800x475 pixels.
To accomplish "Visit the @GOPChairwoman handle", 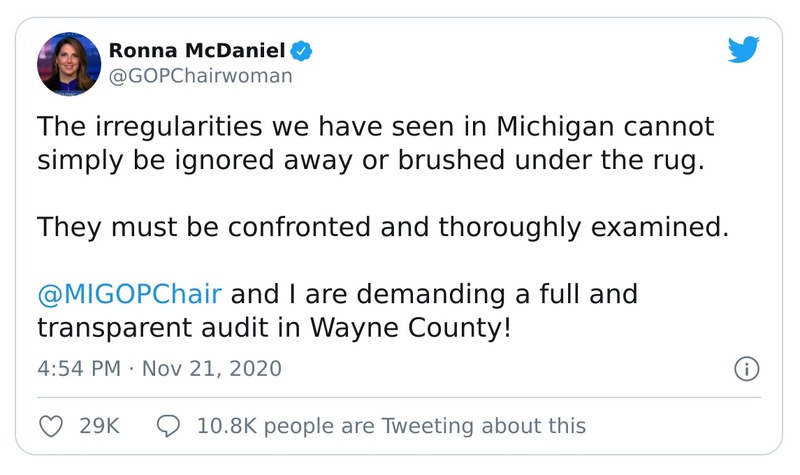I will pyautogui.click(x=198, y=78).
